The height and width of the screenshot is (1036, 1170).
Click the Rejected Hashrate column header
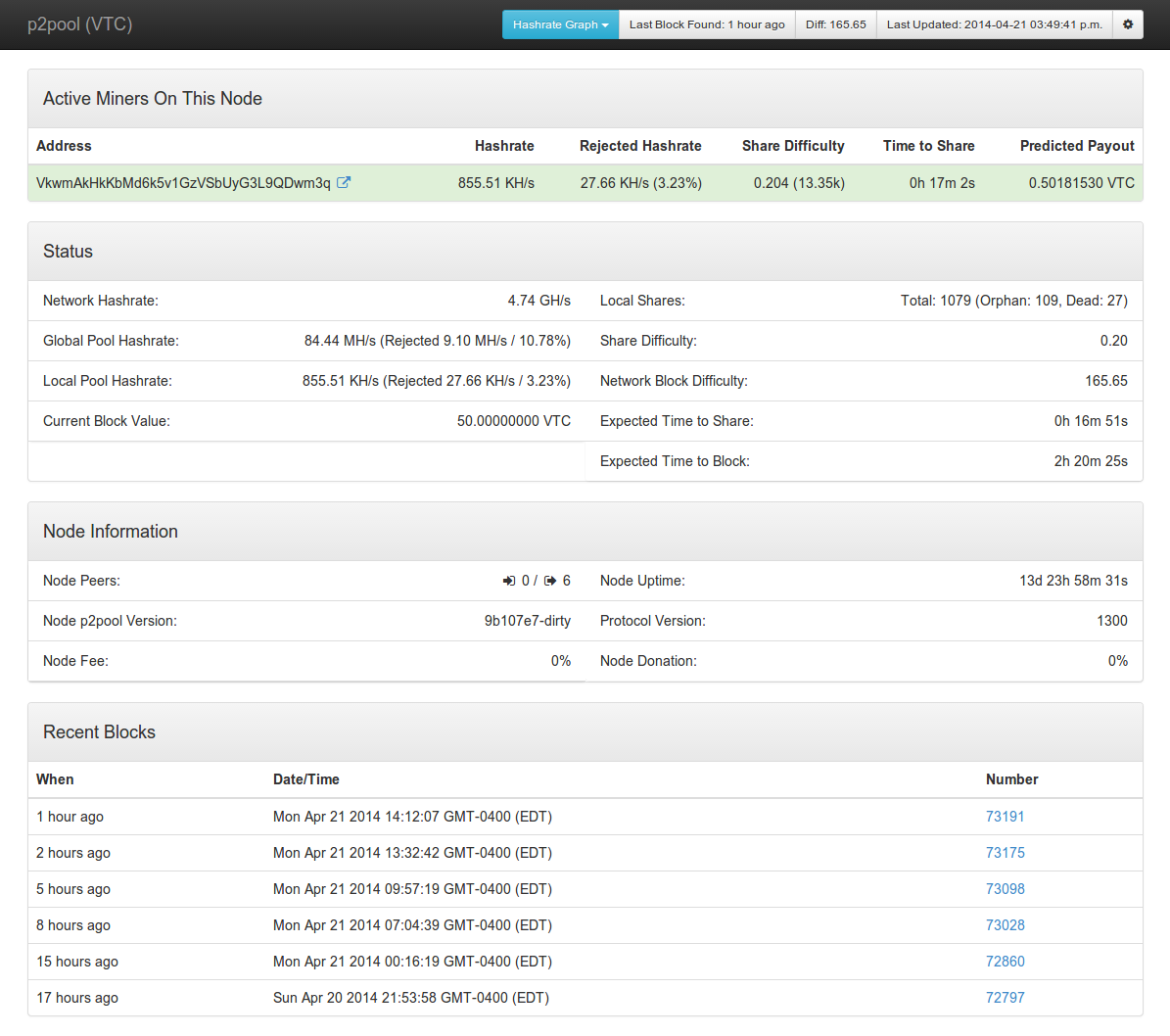(640, 146)
